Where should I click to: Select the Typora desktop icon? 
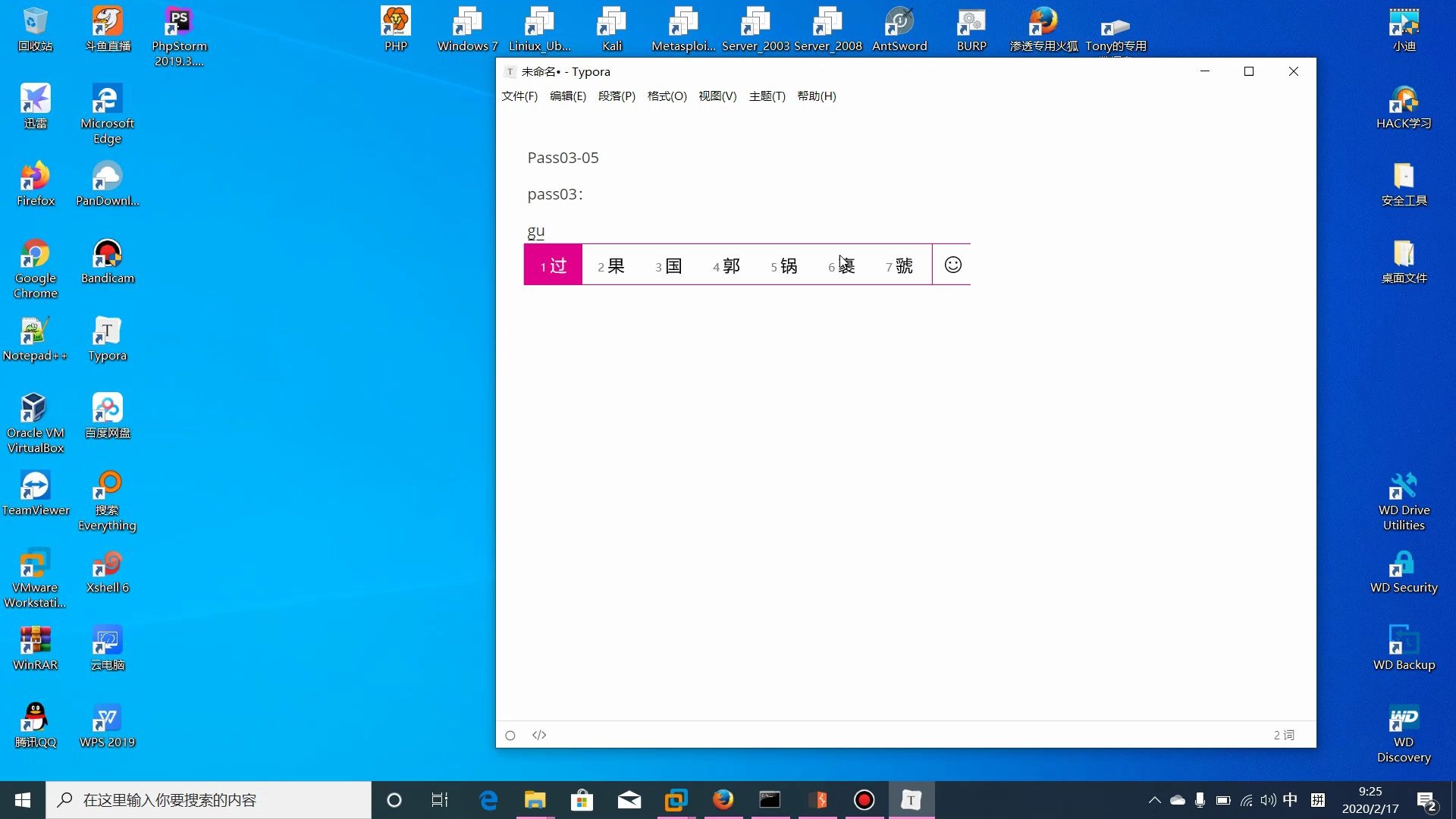click(x=108, y=339)
